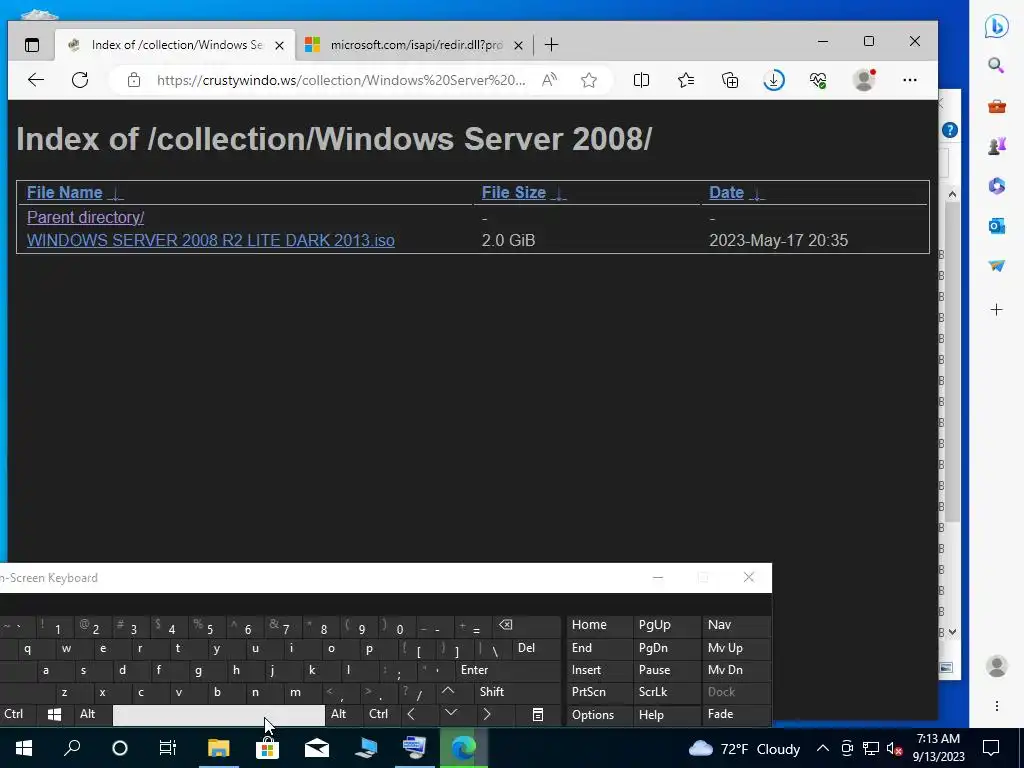Toggle the Nav key on On-Screen Keyboard
This screenshot has height=768, width=1024.
(x=736, y=625)
